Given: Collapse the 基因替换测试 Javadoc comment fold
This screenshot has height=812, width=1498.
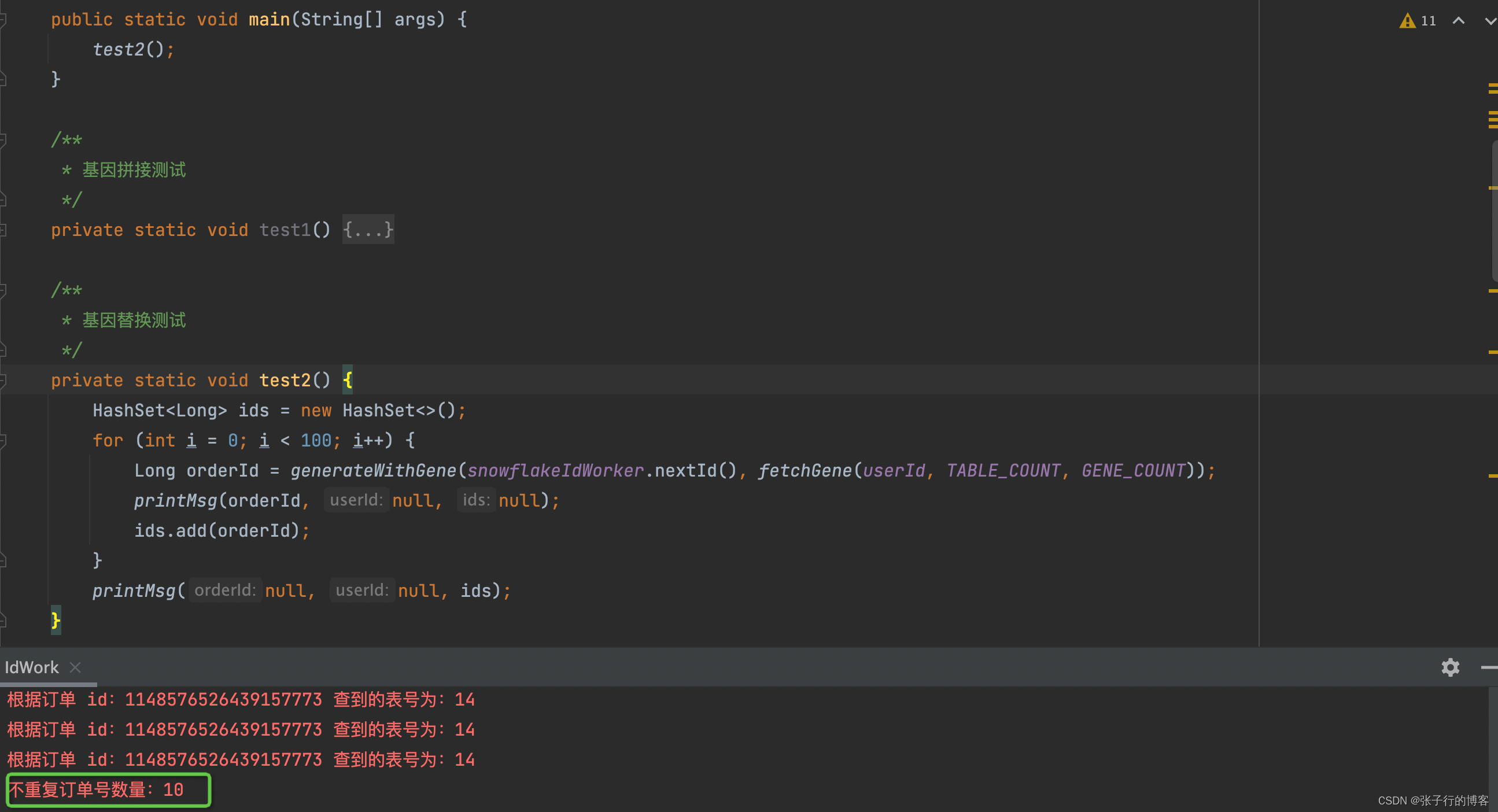Looking at the screenshot, I should click(x=3, y=290).
